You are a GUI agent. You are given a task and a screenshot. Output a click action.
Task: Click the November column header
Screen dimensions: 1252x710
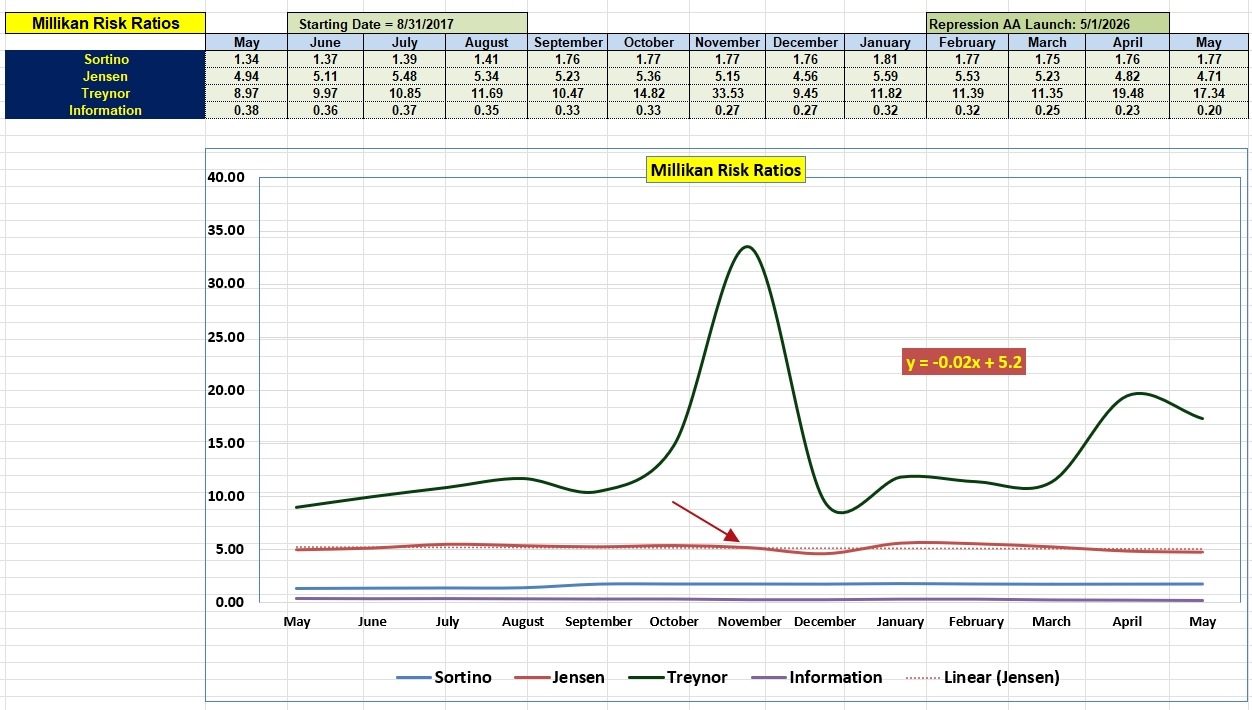point(728,43)
